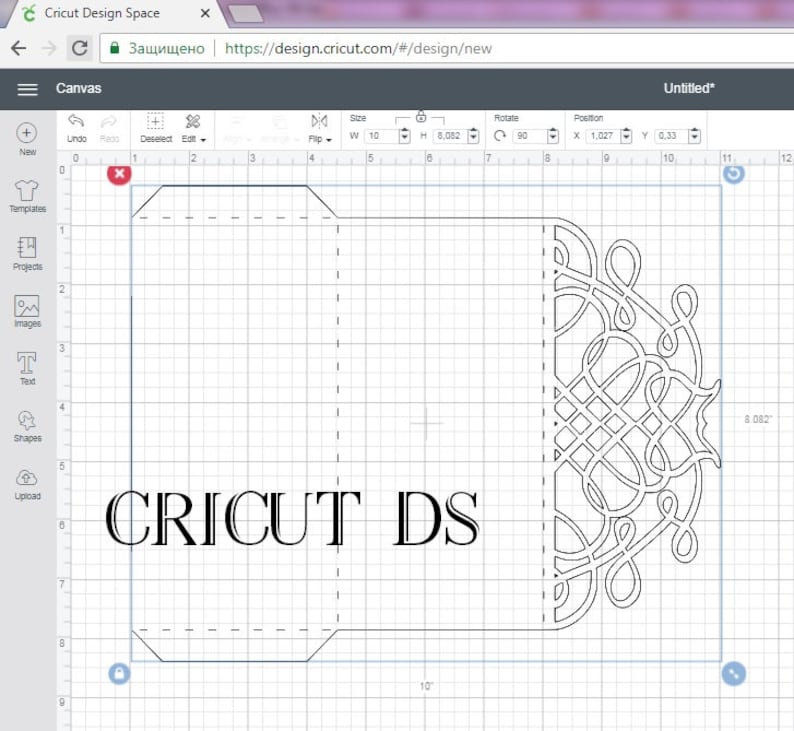Click the Height input field

451,136
